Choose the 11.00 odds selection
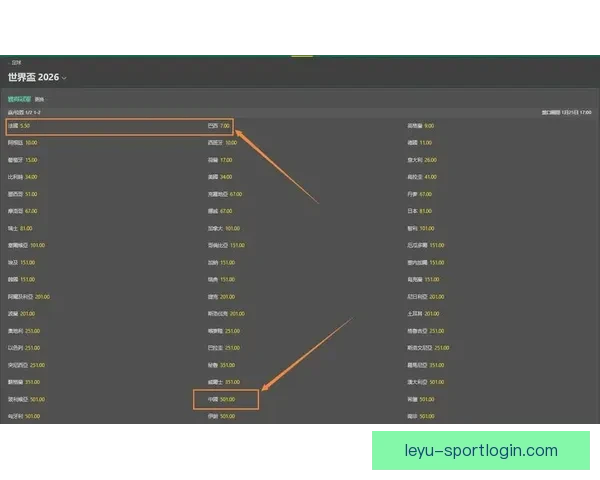This screenshot has width=600, height=480. click(x=426, y=143)
